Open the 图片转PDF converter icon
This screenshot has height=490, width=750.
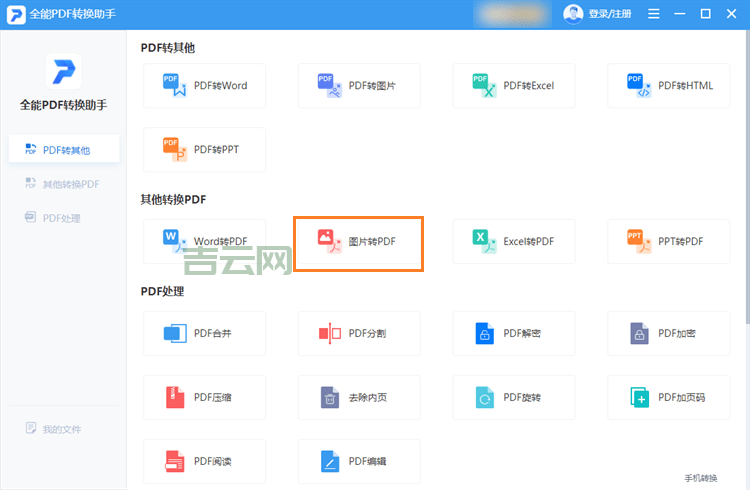[330, 241]
